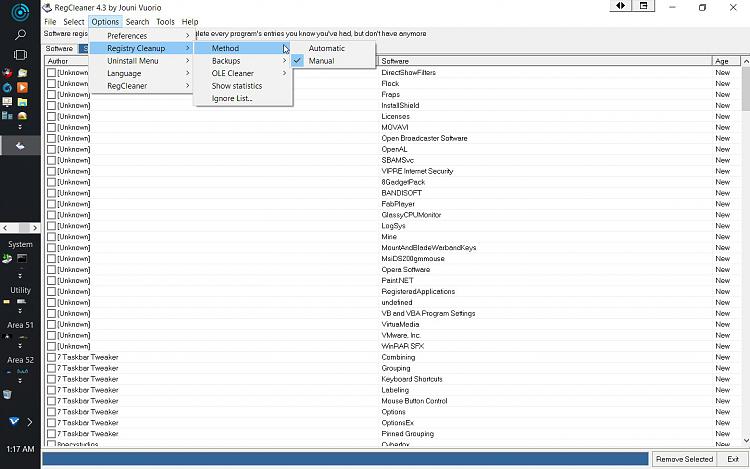Viewport: 750px width, 469px height.
Task: Open the blue swirl app on taskbar
Action: tap(7, 87)
